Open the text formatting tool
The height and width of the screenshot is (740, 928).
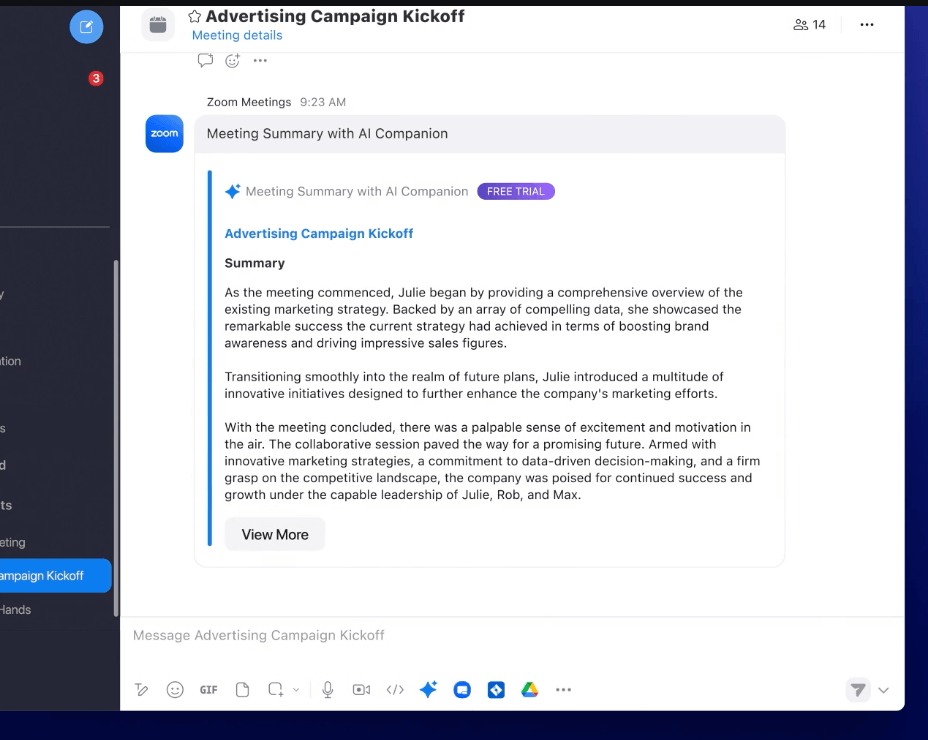pyautogui.click(x=141, y=690)
